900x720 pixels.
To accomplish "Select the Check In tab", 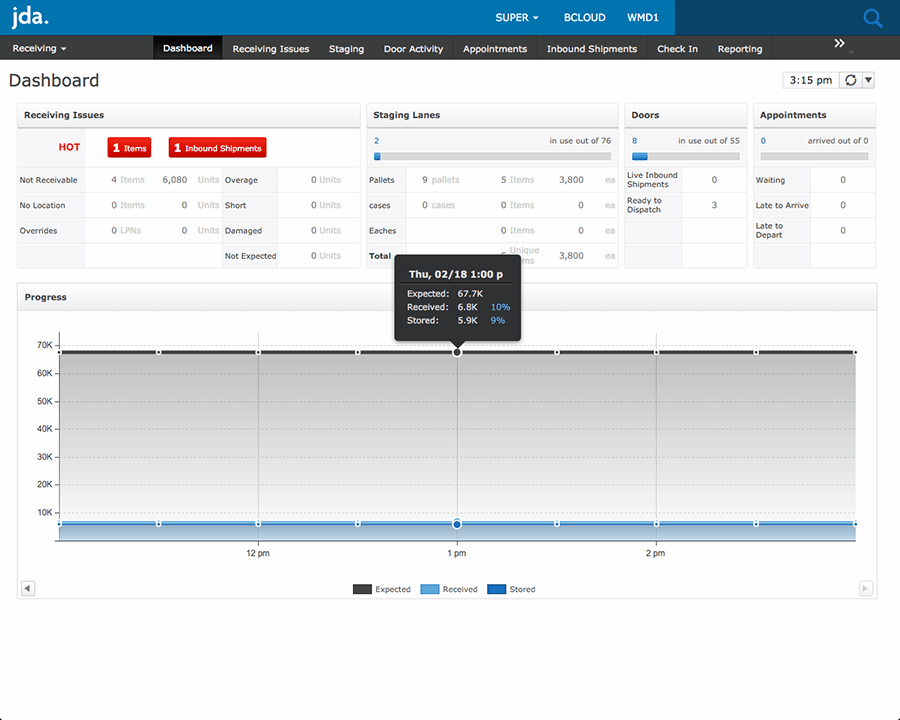I will tap(677, 48).
